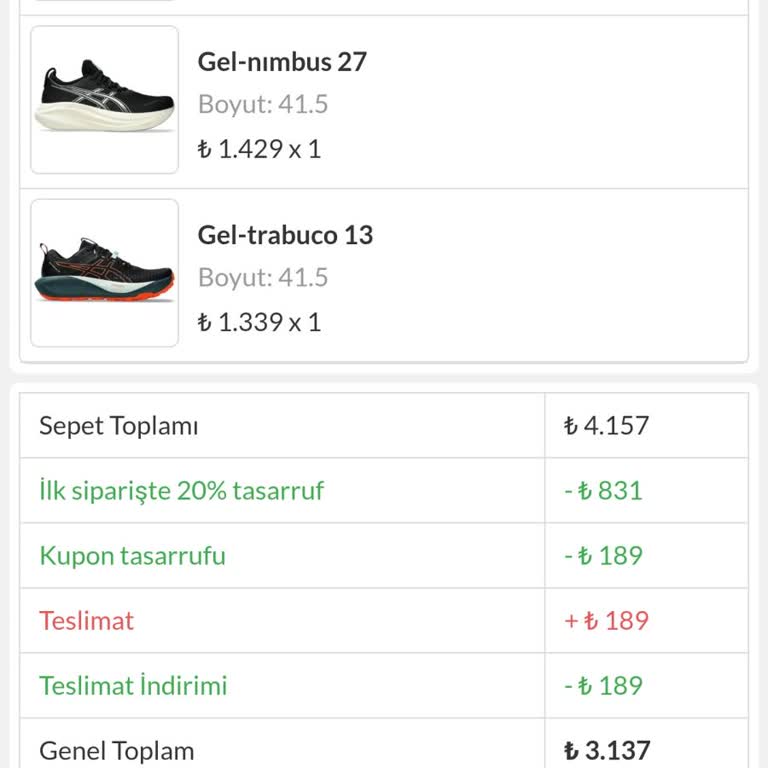Click the ₺ 1.339 x 1 price line
The height and width of the screenshot is (768, 768).
259,322
